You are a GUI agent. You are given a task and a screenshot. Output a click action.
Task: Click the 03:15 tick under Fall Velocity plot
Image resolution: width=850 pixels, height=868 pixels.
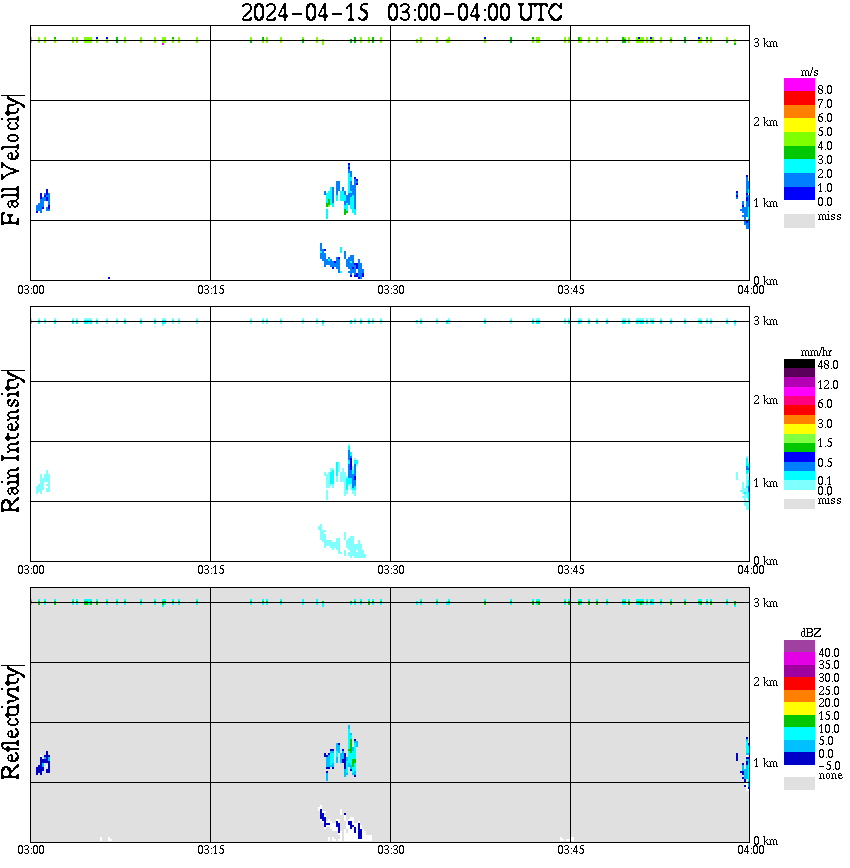pyautogui.click(x=210, y=290)
